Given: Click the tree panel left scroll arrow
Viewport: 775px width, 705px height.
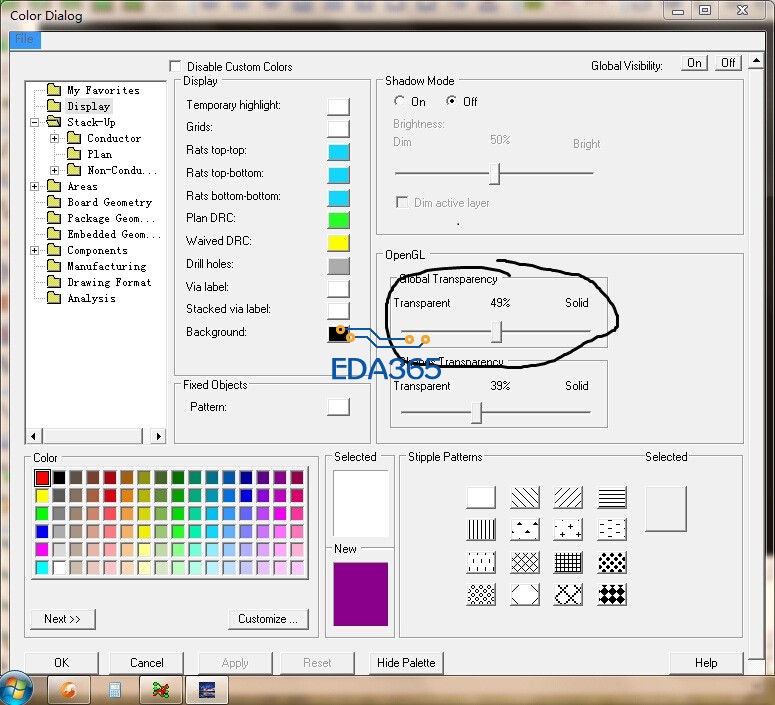Looking at the screenshot, I should (33, 436).
